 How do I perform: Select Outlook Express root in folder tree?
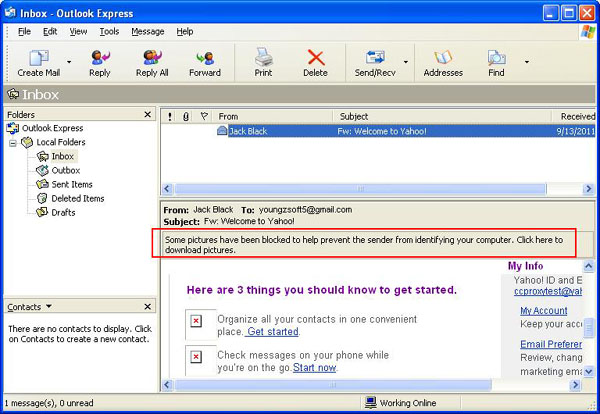(x=52, y=128)
